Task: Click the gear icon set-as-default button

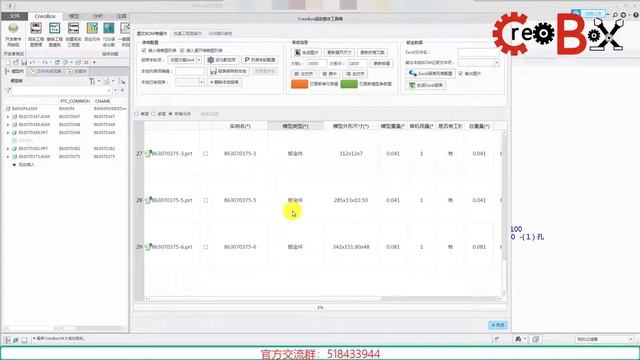Action: tap(222, 60)
